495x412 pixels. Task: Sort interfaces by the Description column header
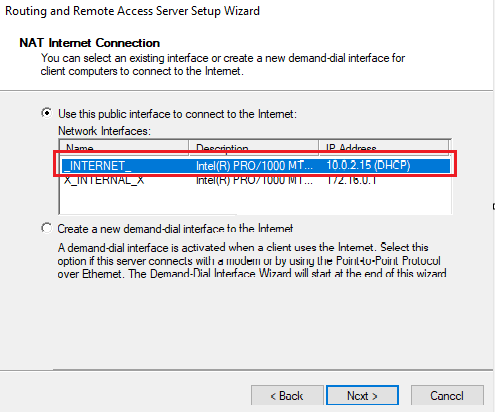pos(254,148)
